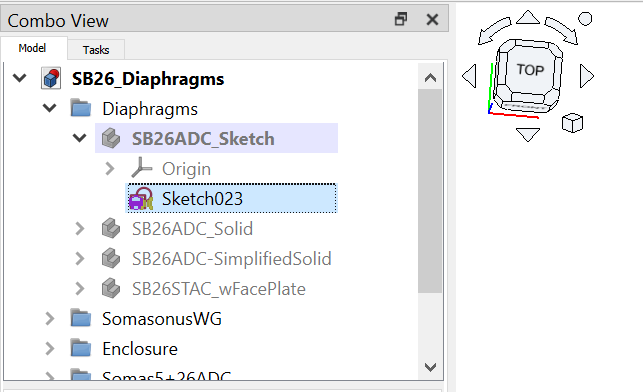This screenshot has width=643, height=392.
Task: Click the tree scrollbar down arrow
Action: 430,367
